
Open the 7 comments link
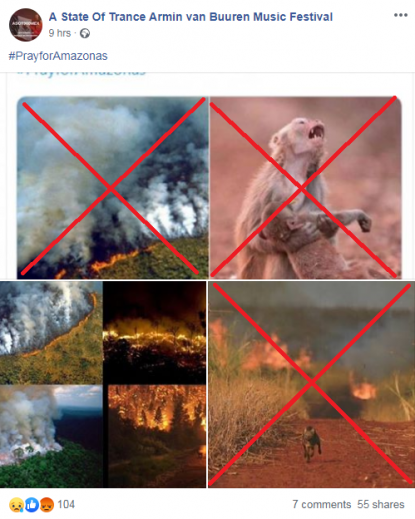(322, 504)
